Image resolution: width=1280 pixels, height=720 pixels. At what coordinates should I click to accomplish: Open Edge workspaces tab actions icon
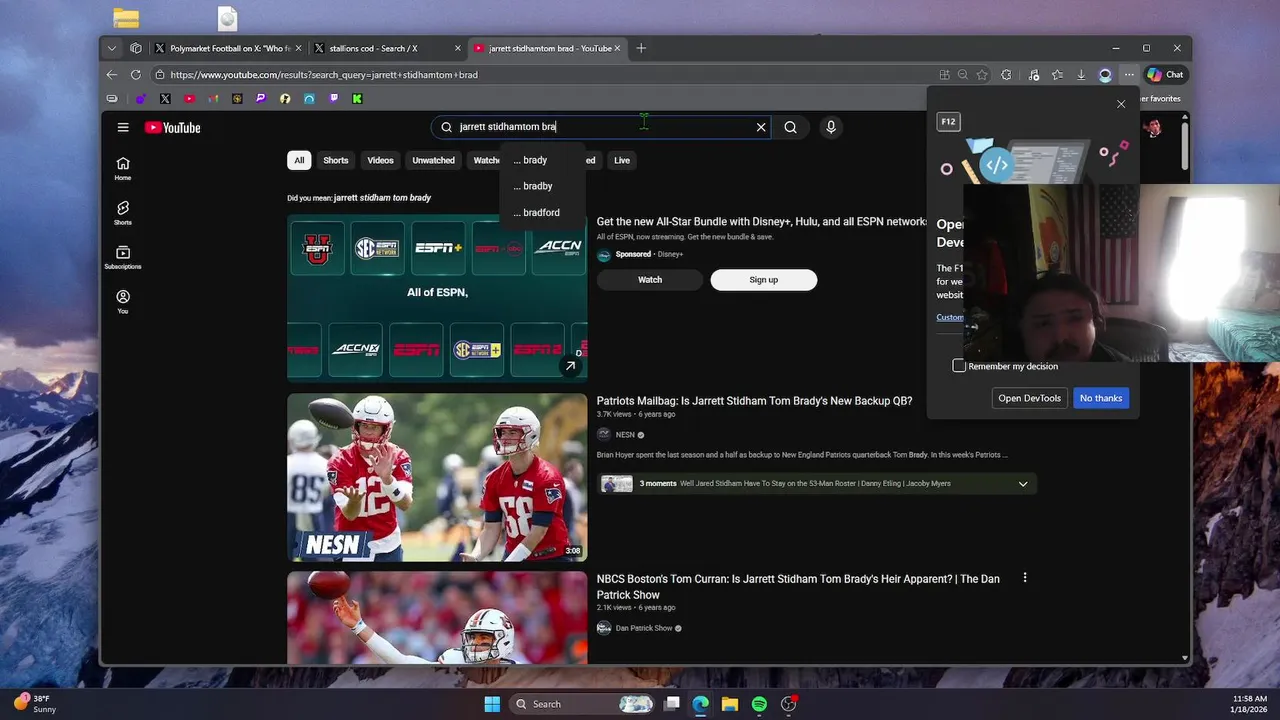click(136, 48)
